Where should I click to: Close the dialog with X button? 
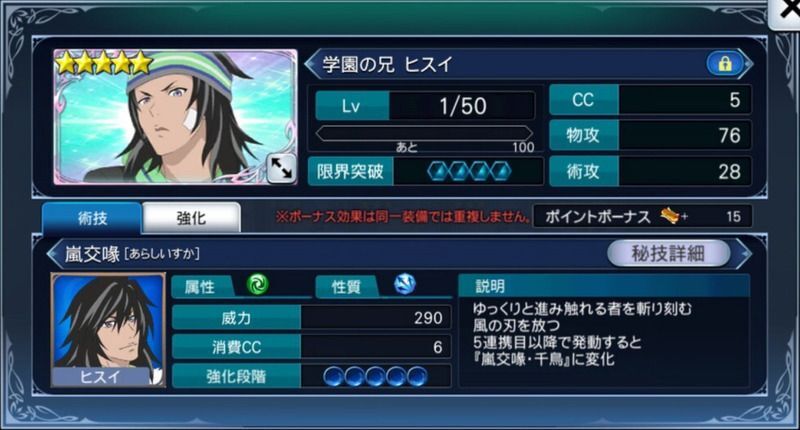tap(786, 13)
